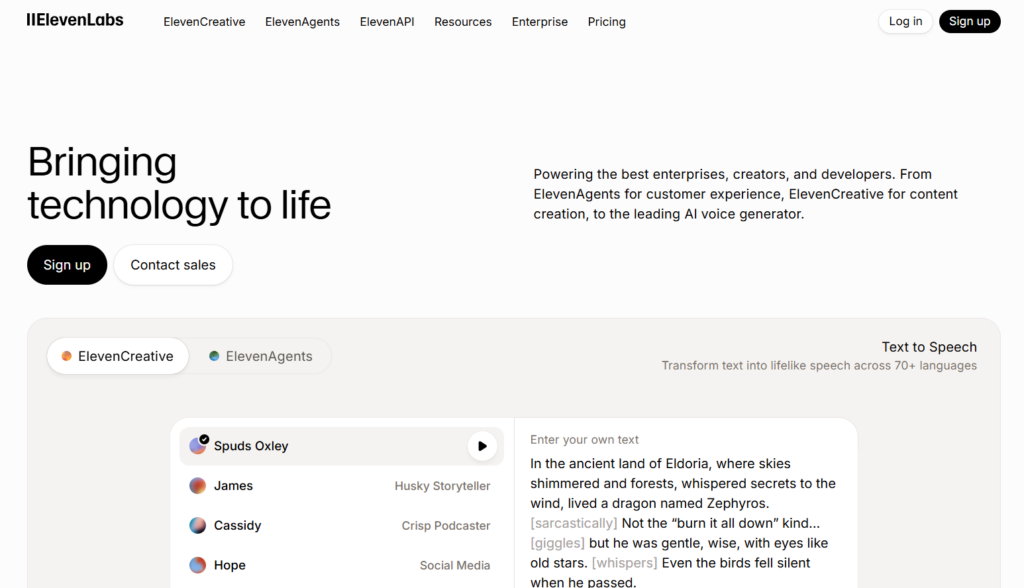This screenshot has width=1024, height=588.
Task: Select the James Husky Storyteller voice
Action: (340, 486)
